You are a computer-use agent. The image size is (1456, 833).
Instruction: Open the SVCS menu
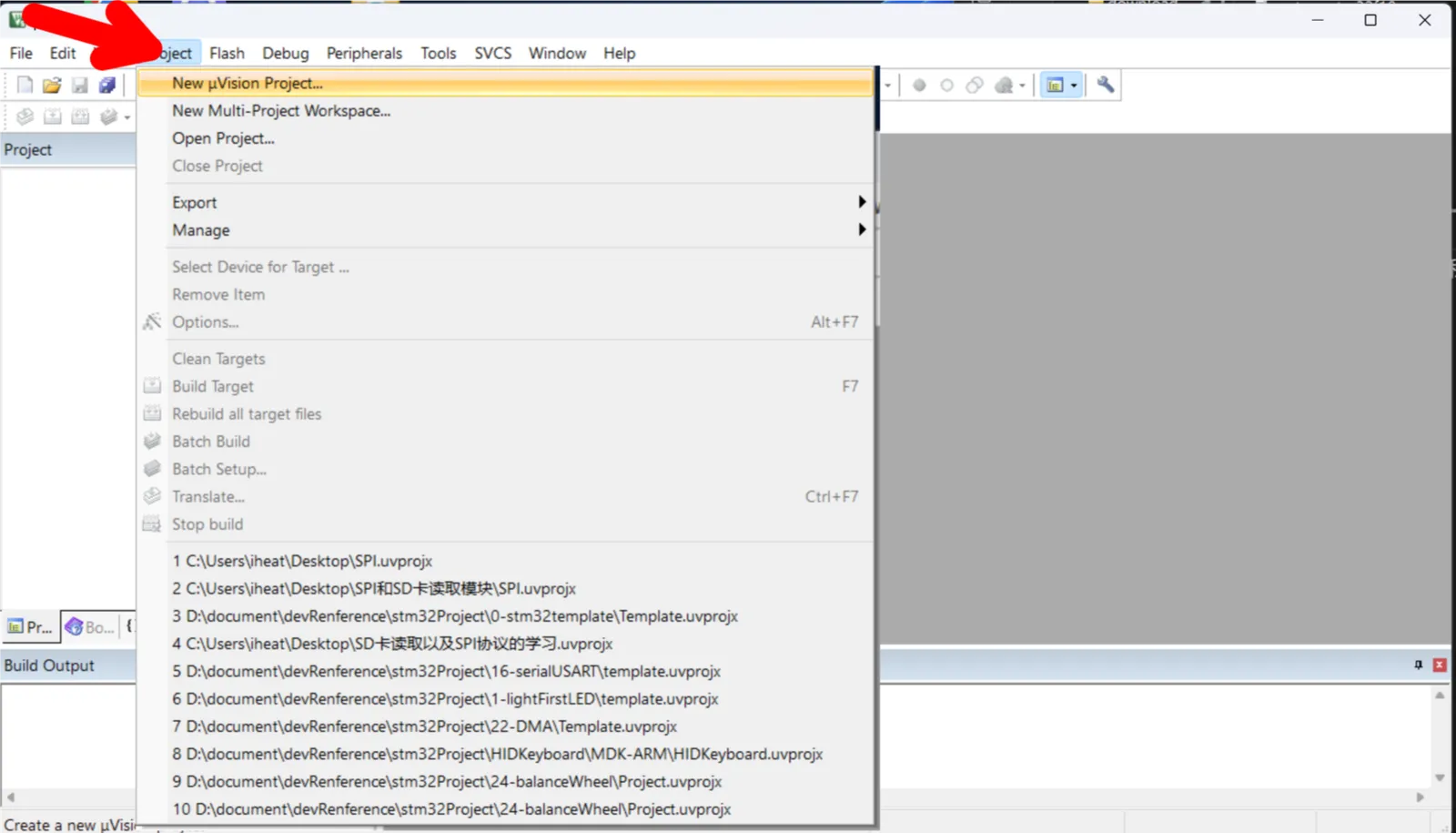pyautogui.click(x=492, y=53)
